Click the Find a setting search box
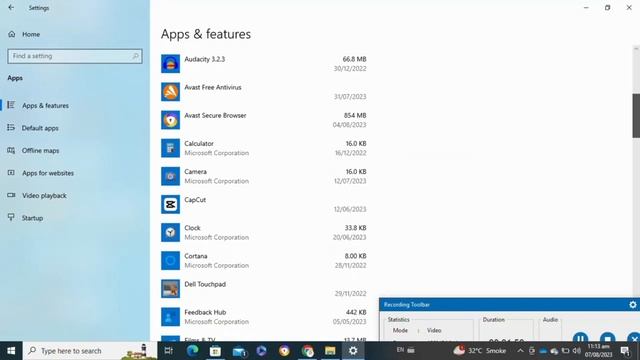Image resolution: width=640 pixels, height=360 pixels. (x=75, y=56)
